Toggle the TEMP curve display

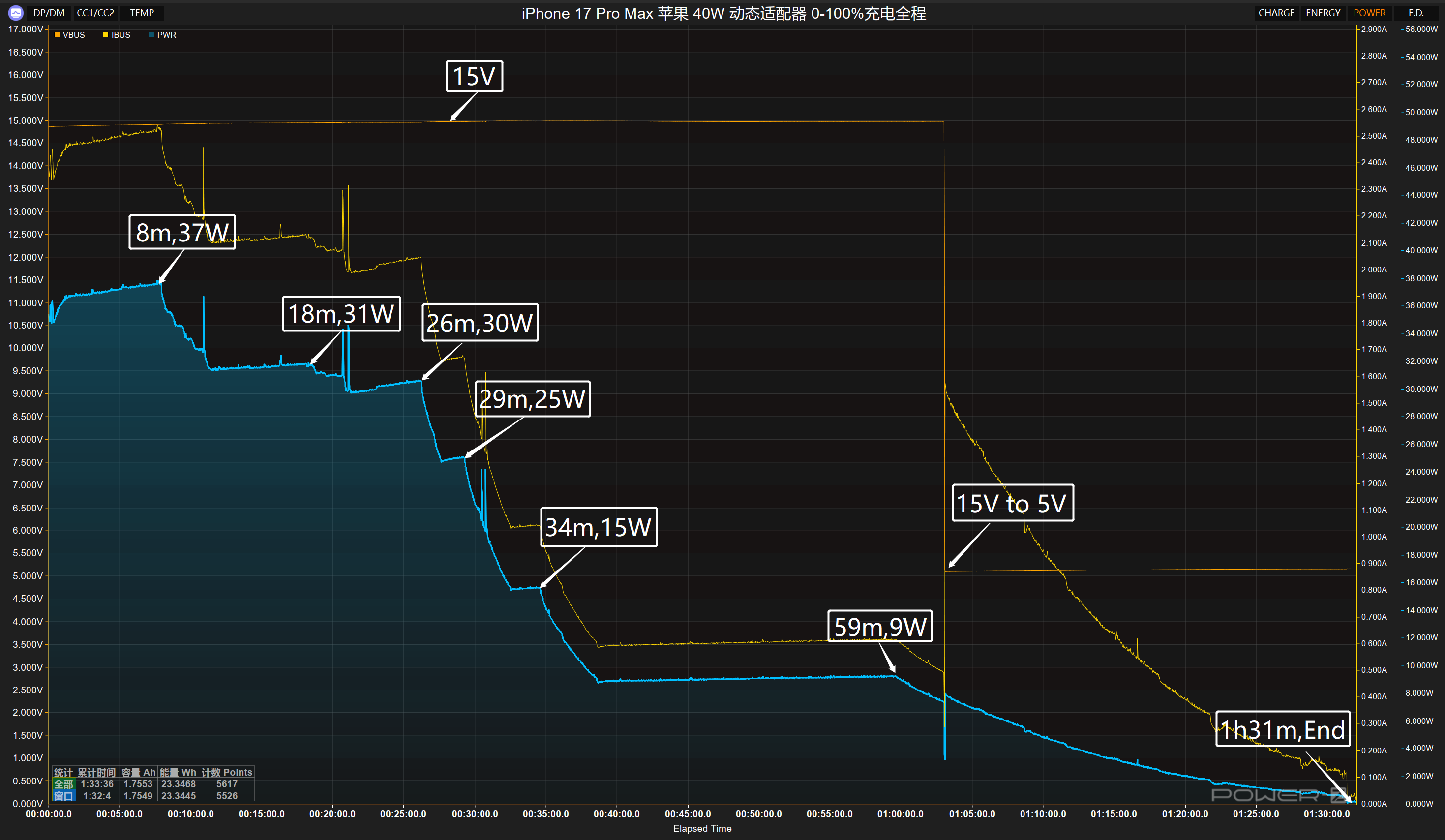click(142, 13)
